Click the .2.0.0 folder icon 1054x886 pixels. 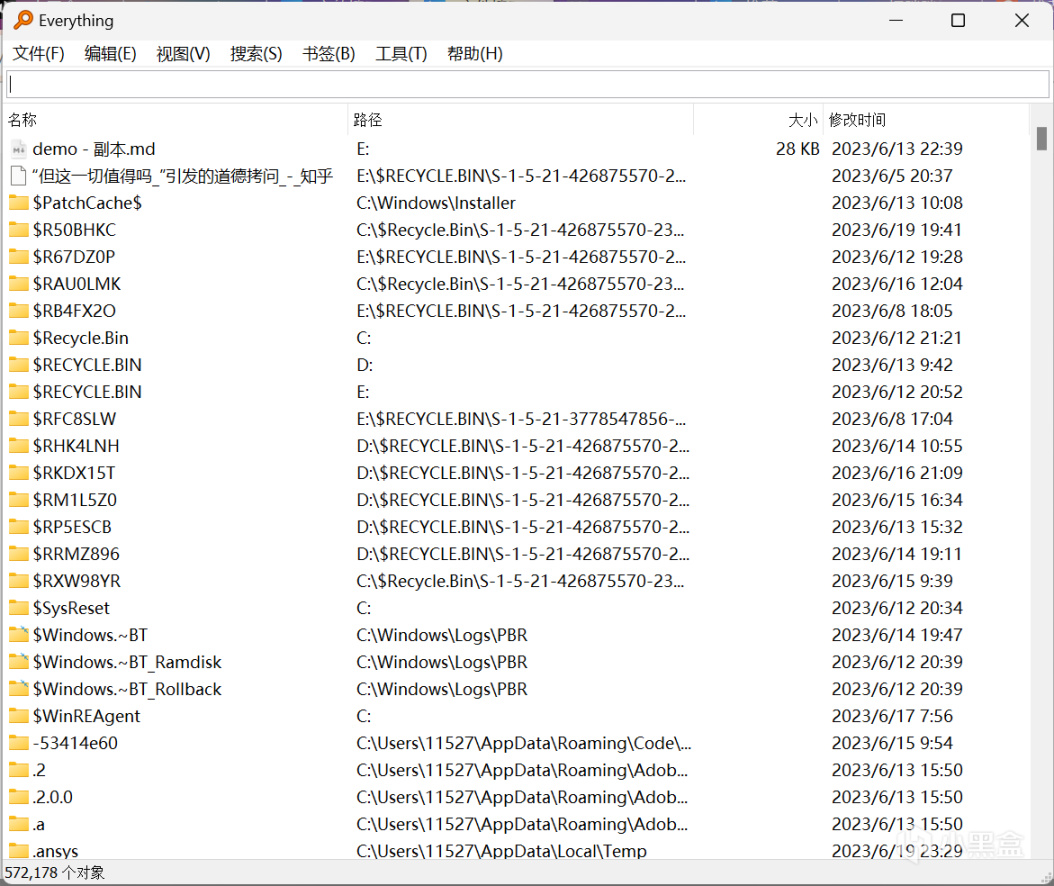(19, 797)
